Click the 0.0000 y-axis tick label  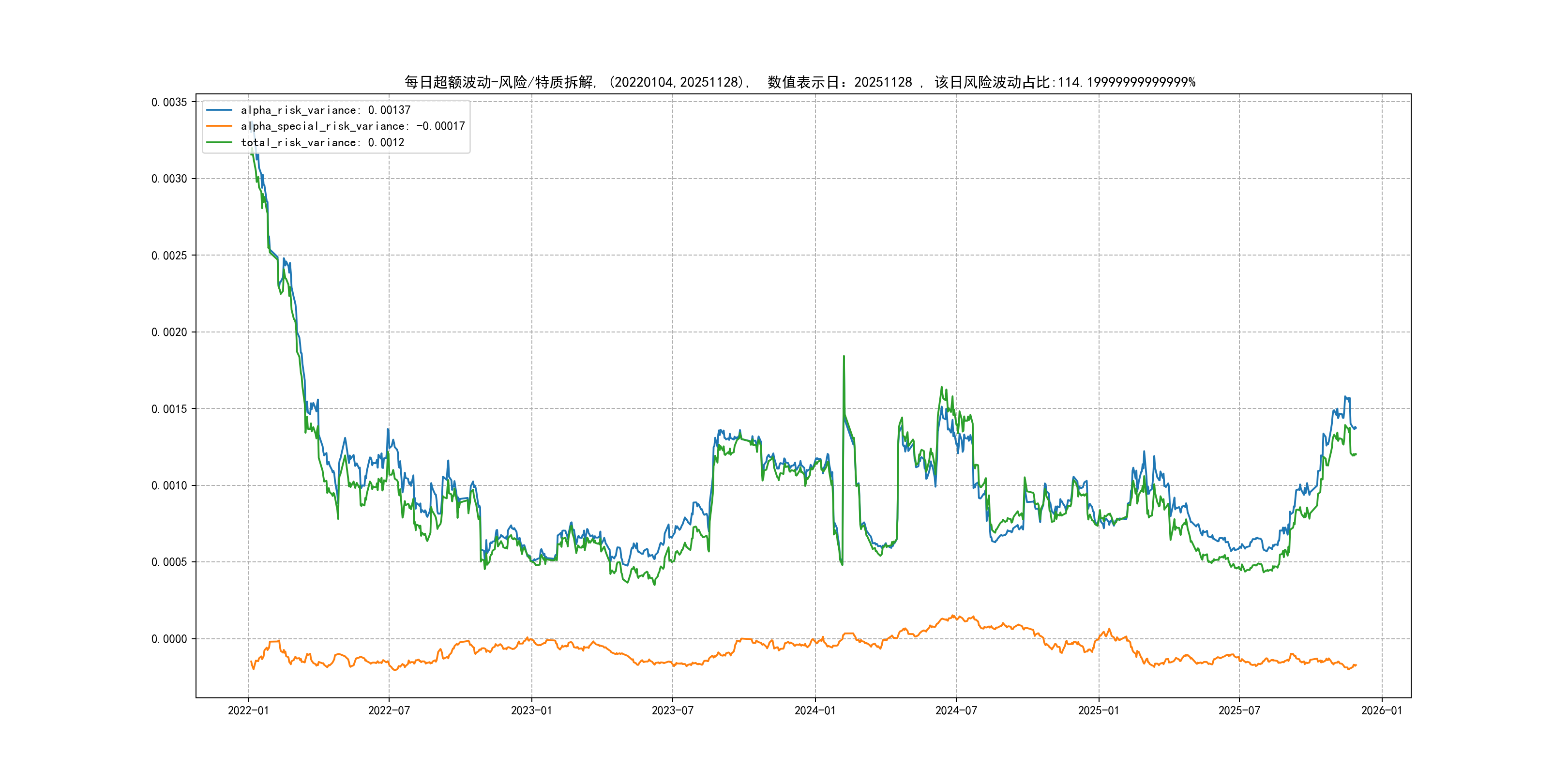(x=169, y=639)
